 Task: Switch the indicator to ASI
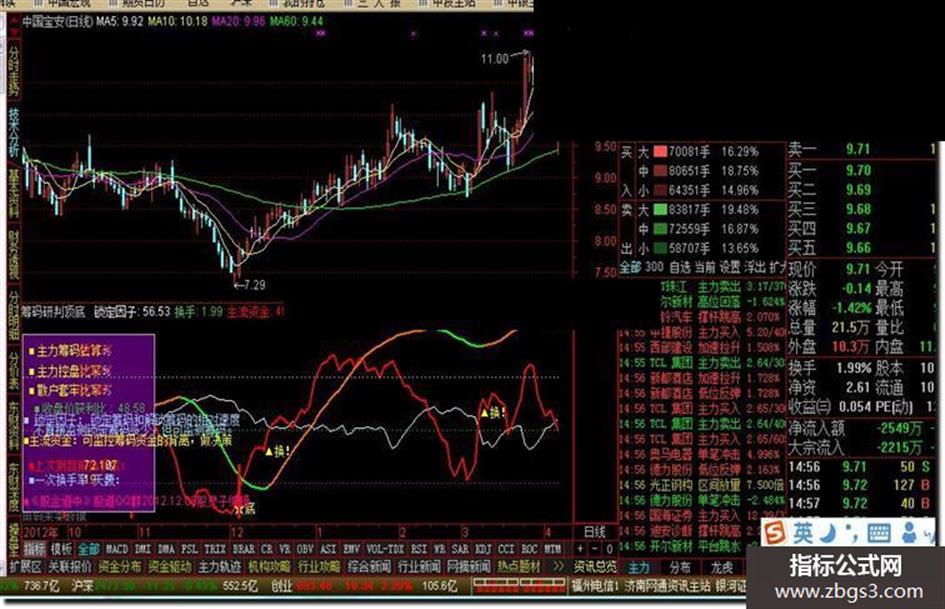coord(328,549)
